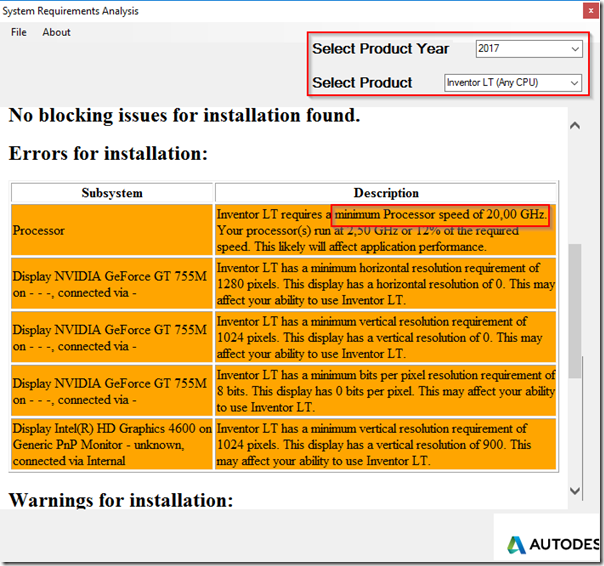
Task: Select the Processor subsystem cell
Action: 112,230
